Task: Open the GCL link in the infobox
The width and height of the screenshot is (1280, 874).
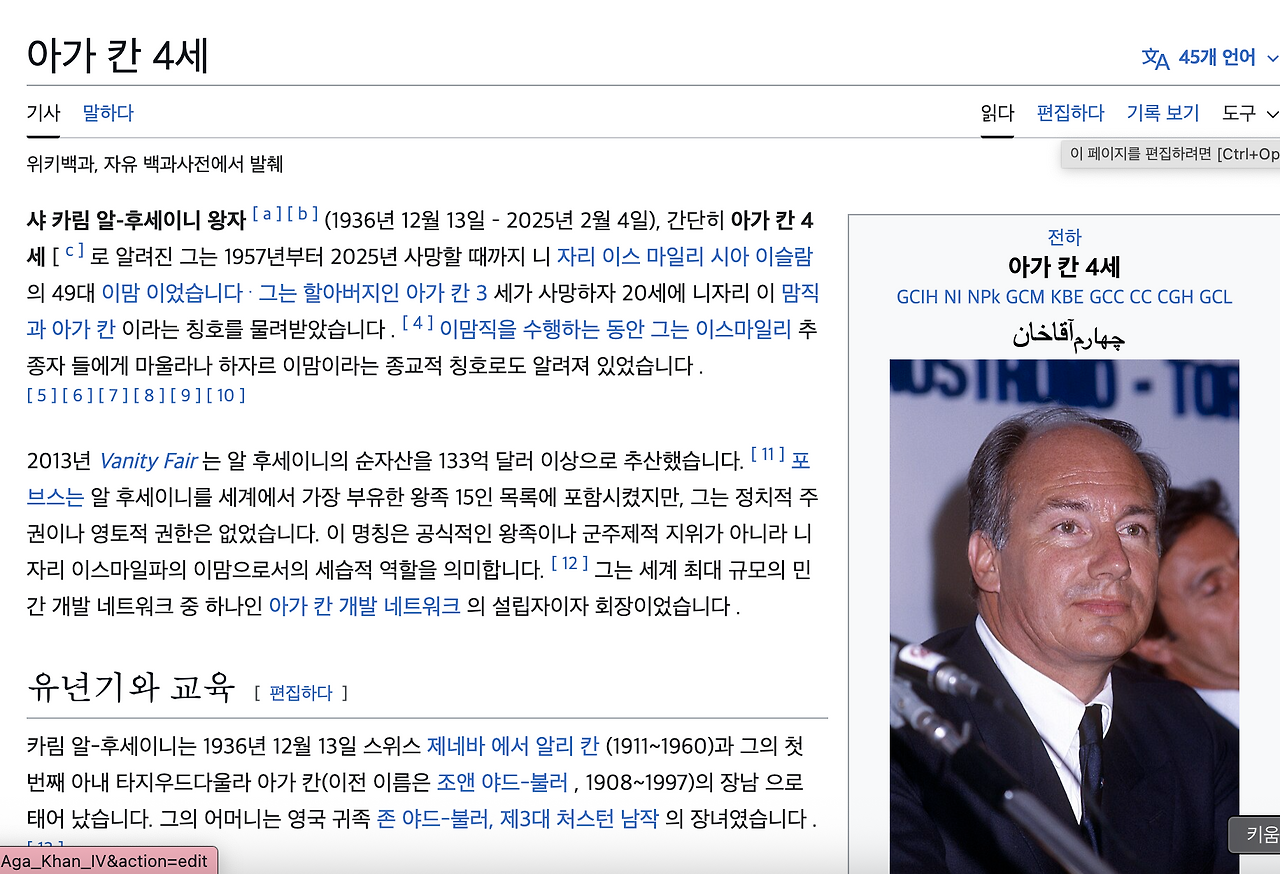Action: (1216, 297)
